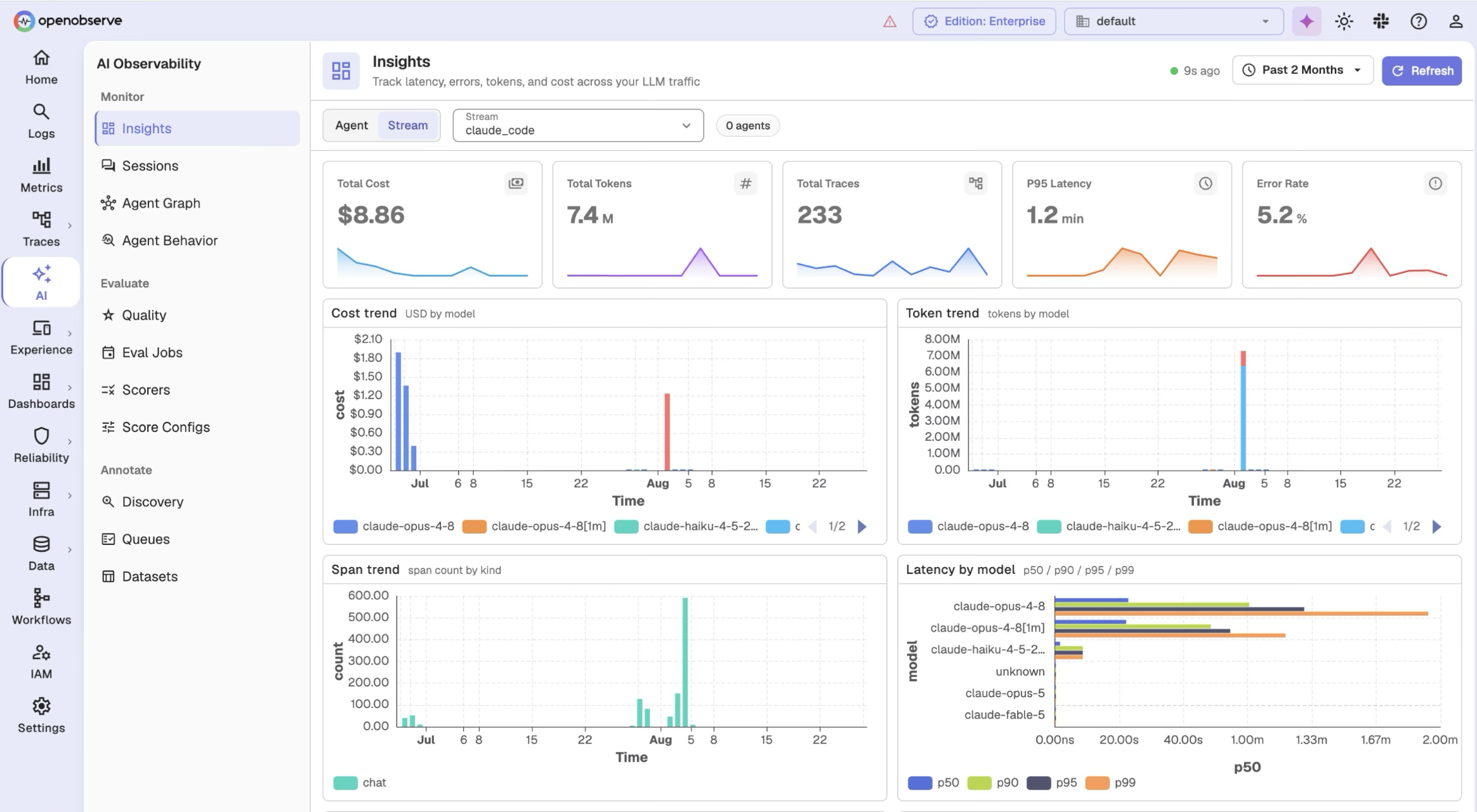Open Queues under Annotate
The width and height of the screenshot is (1477, 812).
(x=197, y=539)
